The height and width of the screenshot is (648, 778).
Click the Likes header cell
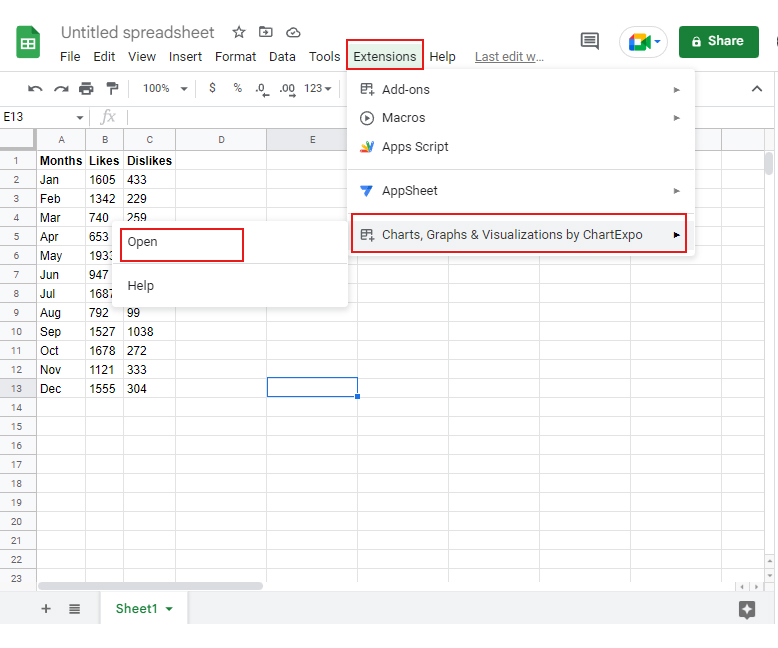coord(104,161)
